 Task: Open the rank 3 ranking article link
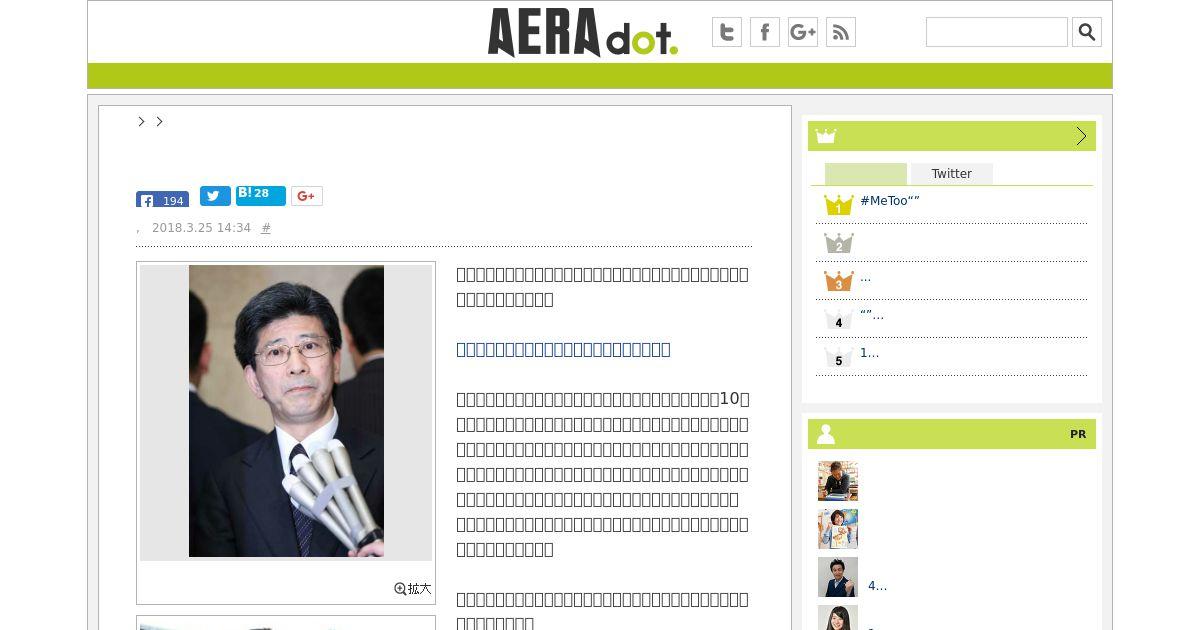pos(866,277)
